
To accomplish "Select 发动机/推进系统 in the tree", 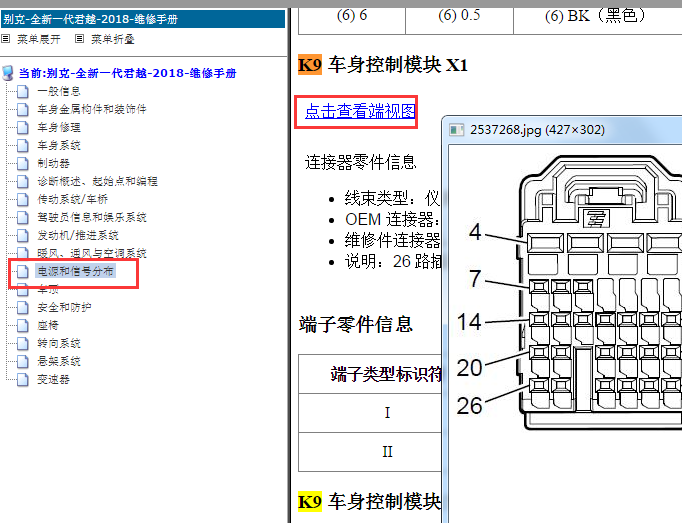I will click(78, 235).
